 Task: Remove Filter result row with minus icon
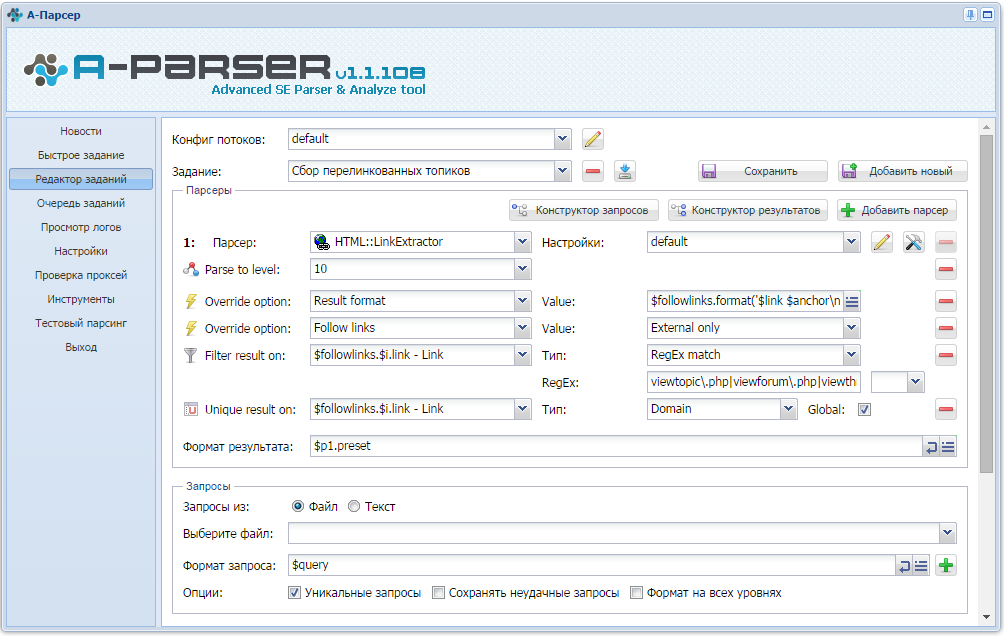946,355
